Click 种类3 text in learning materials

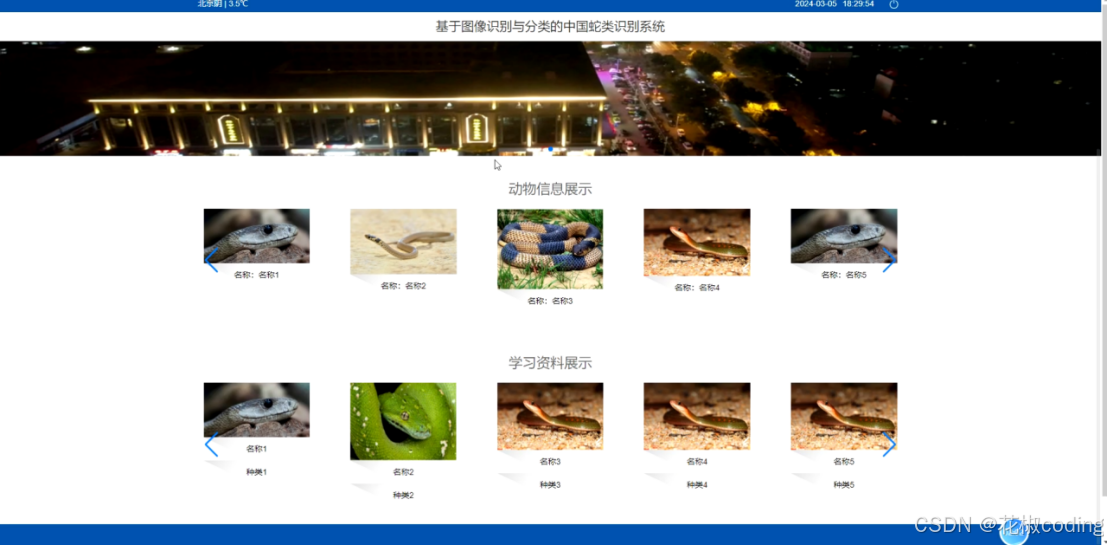pos(550,485)
